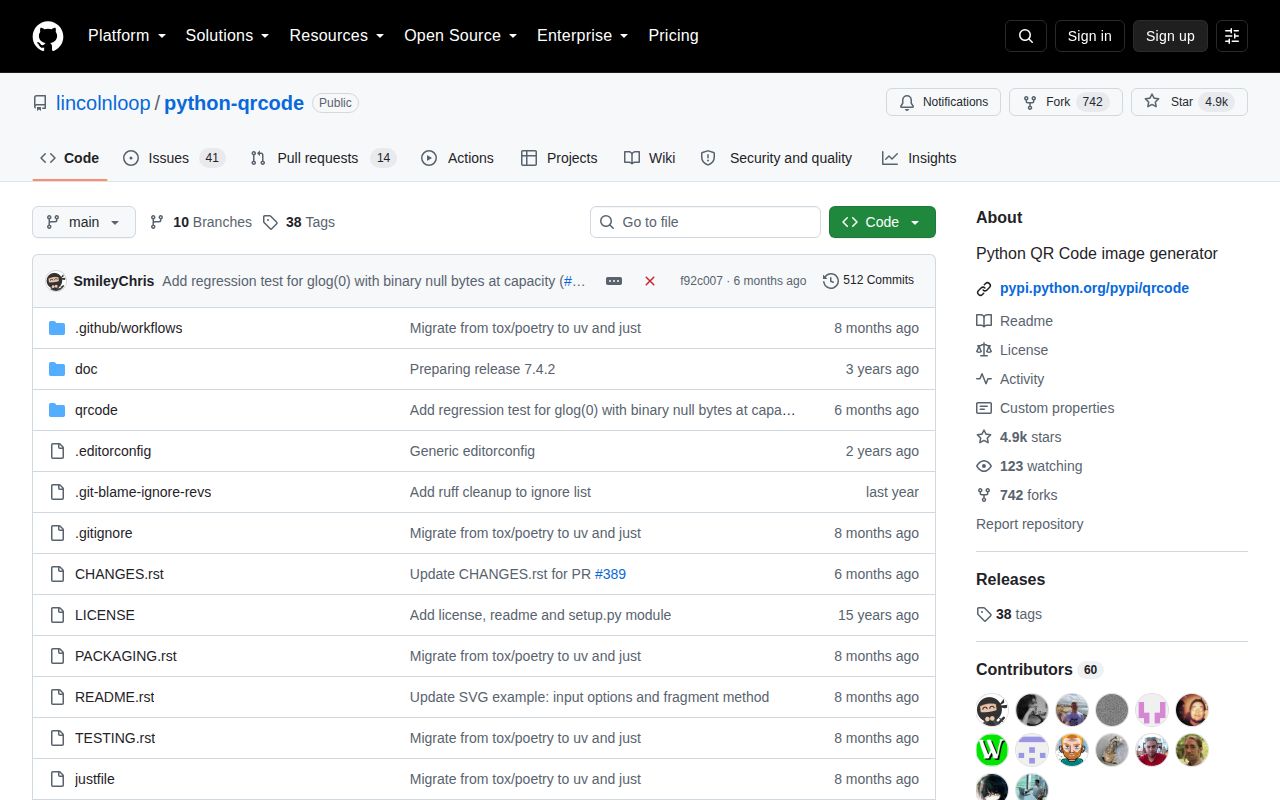
Task: Click the green W contributor avatar
Action: pos(992,750)
